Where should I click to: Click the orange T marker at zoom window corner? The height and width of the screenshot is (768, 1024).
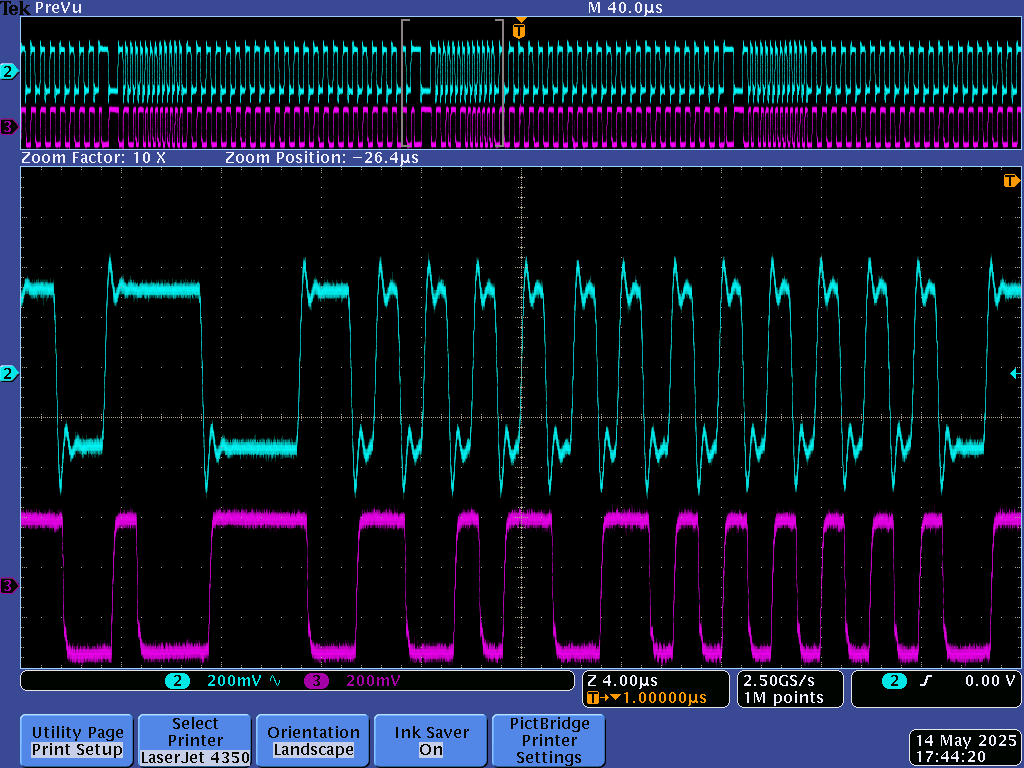[x=1011, y=181]
